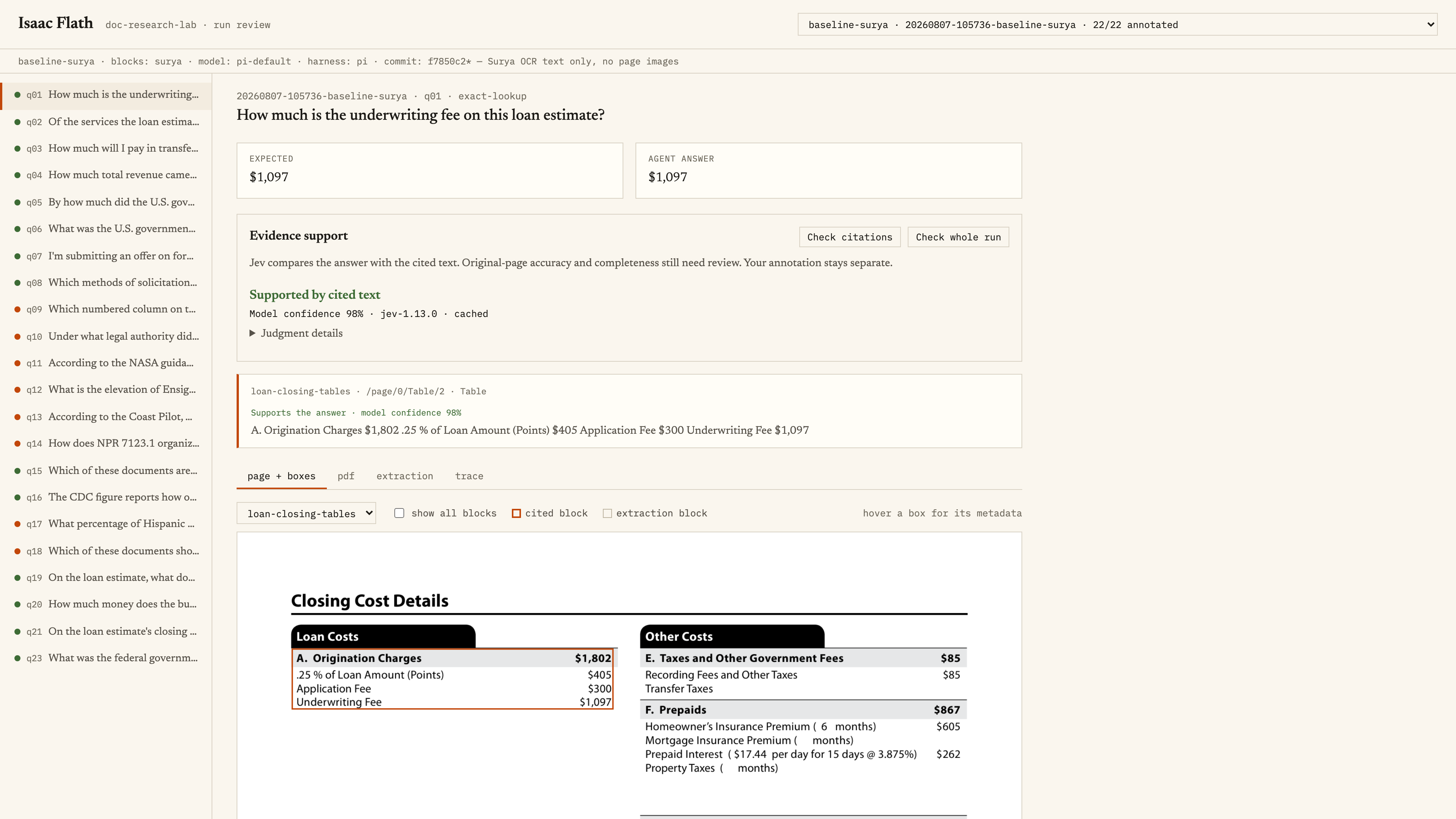
Task: Open the loan-closing-tables document dropdown
Action: coord(306,513)
